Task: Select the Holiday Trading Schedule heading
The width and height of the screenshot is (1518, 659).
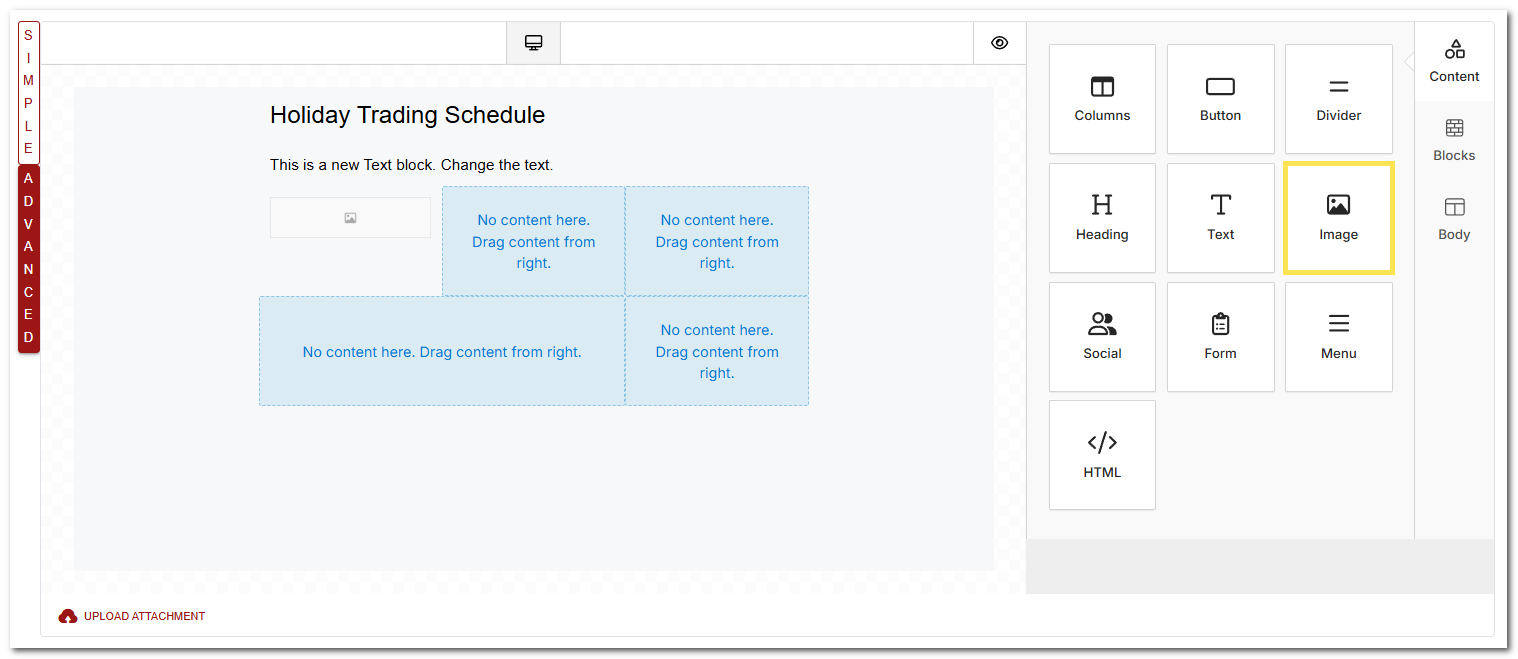Action: 407,115
